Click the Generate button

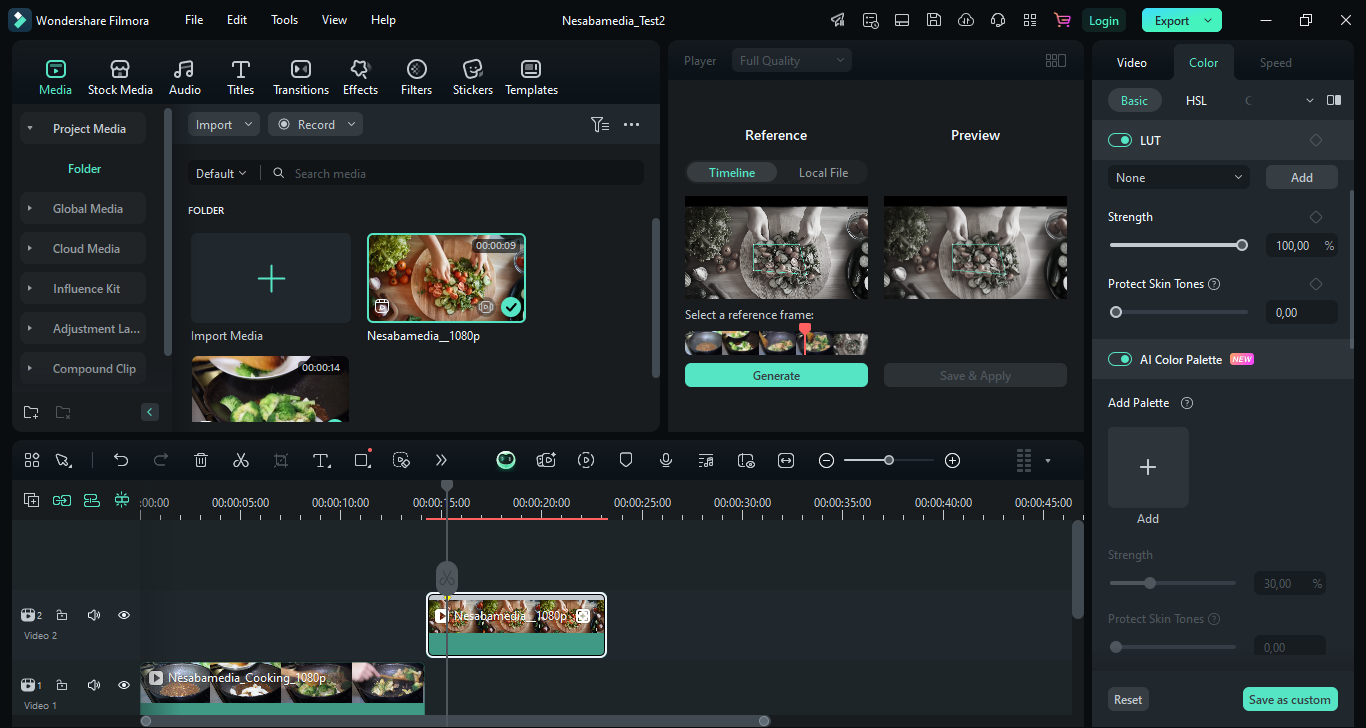coord(776,376)
